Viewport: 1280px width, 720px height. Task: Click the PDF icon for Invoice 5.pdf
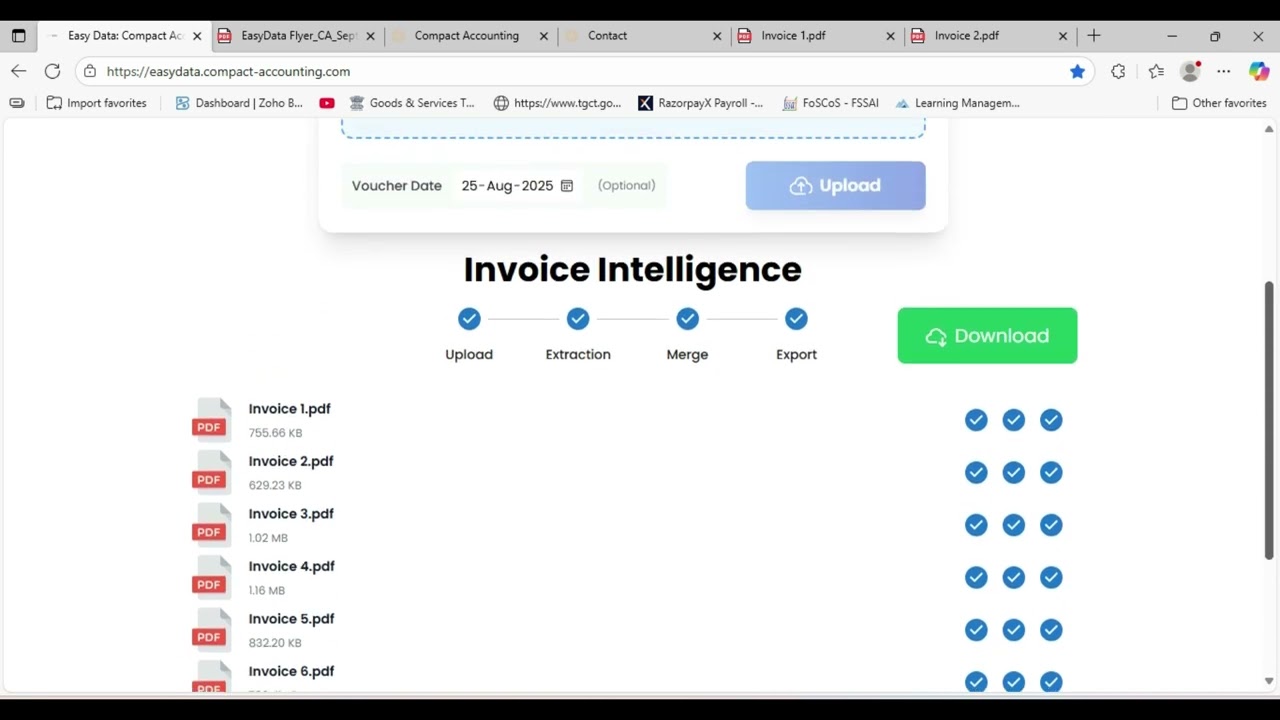[211, 630]
